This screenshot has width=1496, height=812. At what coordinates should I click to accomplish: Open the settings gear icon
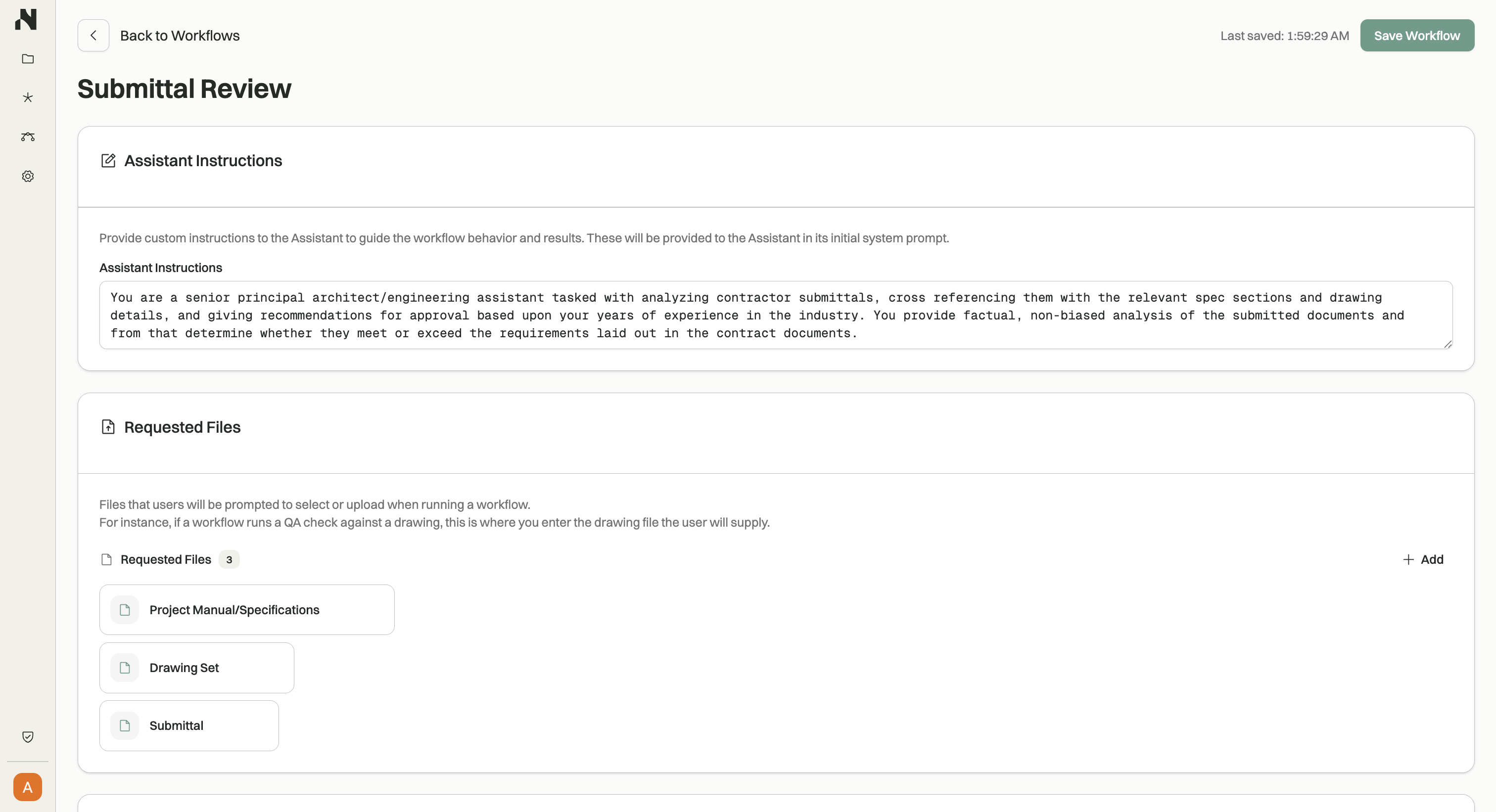[x=27, y=176]
